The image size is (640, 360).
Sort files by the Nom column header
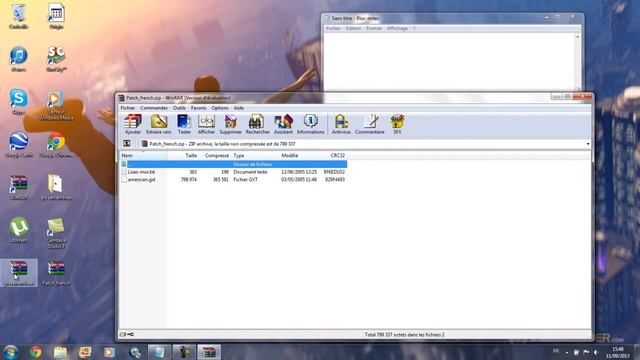click(x=143, y=156)
